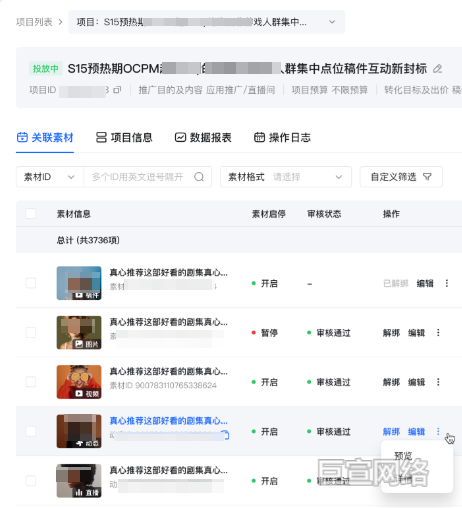Click the chevron after 项目列表 breadcrumb
This screenshot has height=508, width=462.
coord(60,22)
